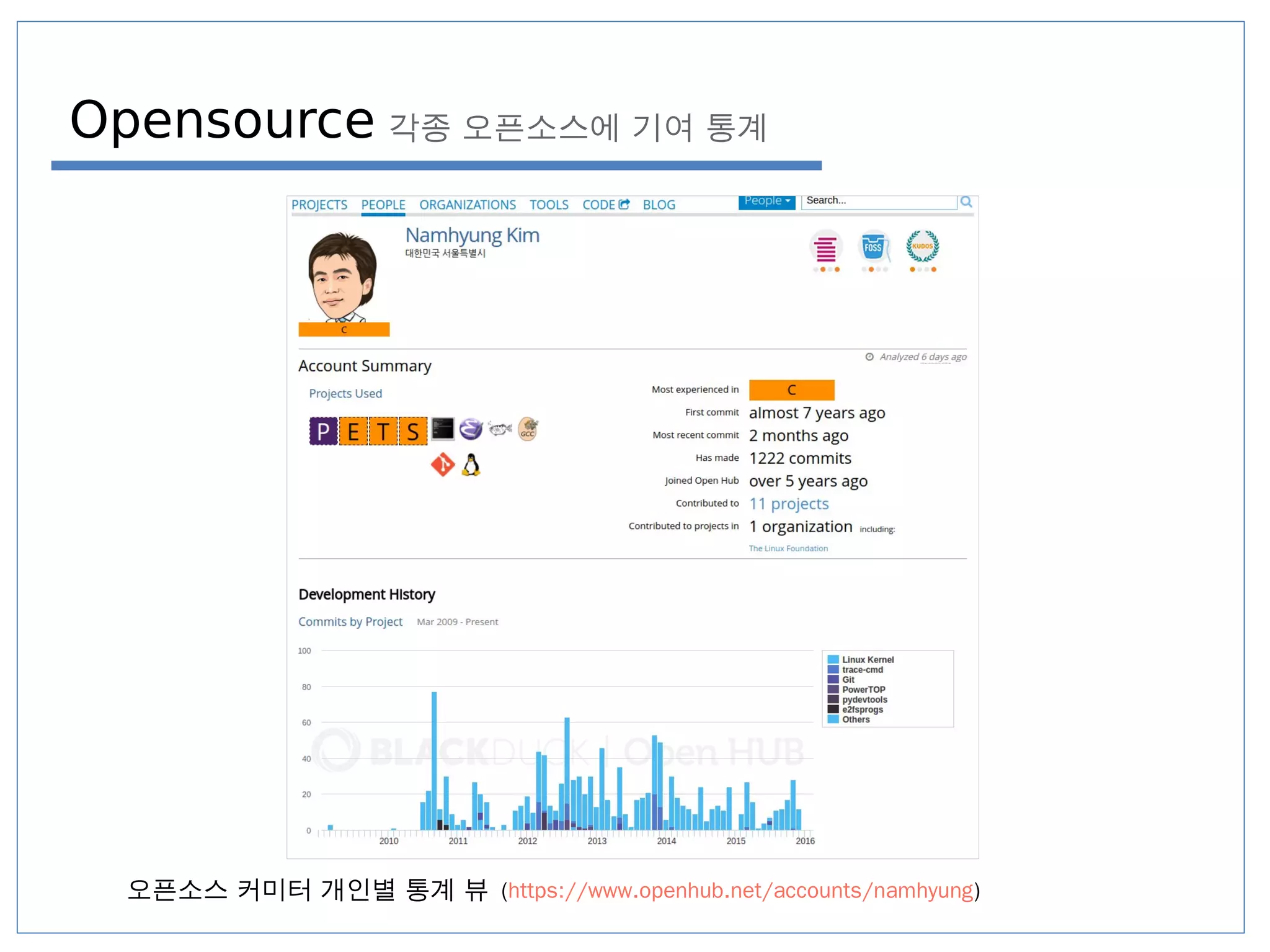
Task: Click the Namhyung Kim name heading
Action: 473,236
